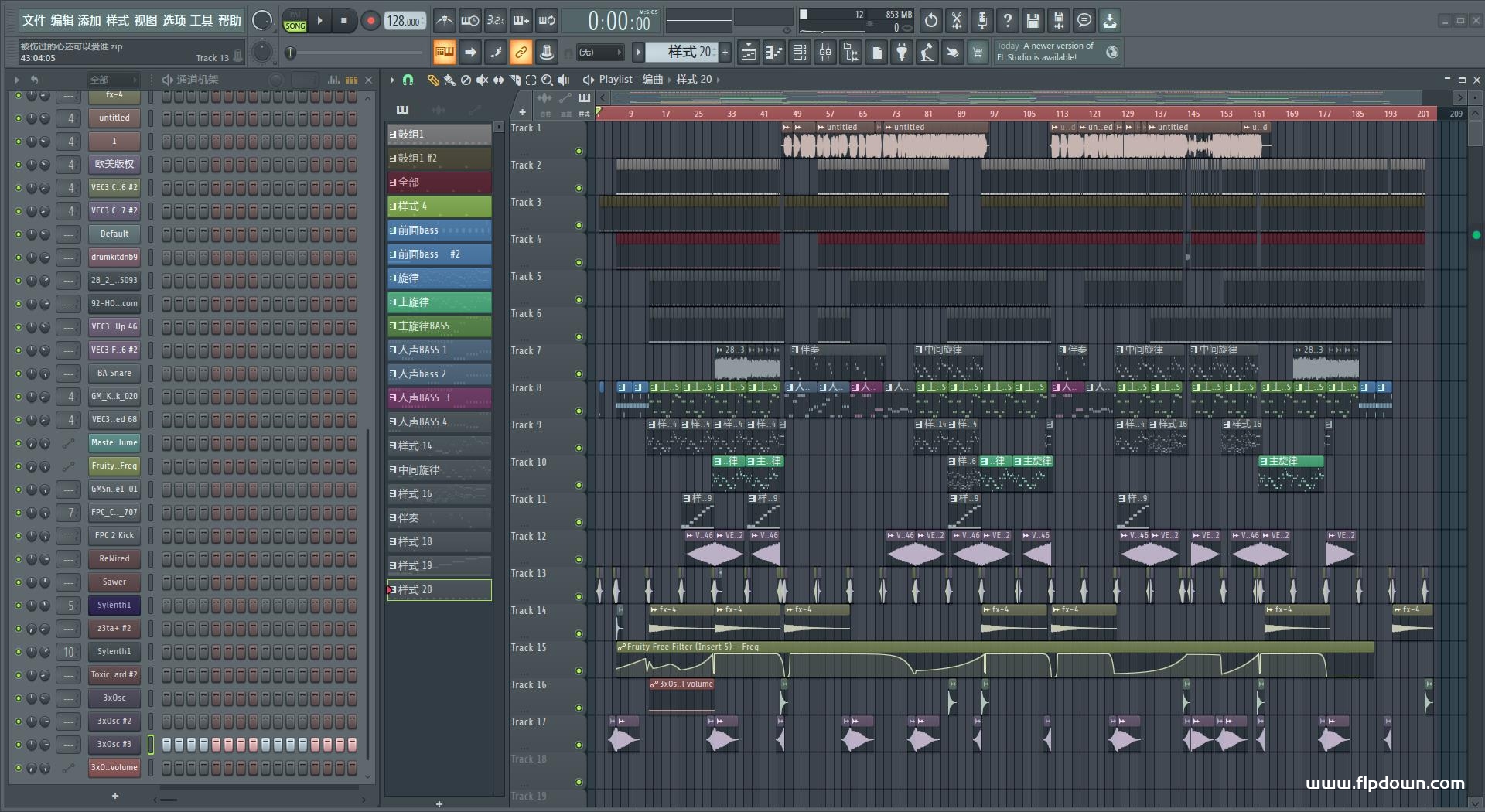The image size is (1485, 812).
Task: Open the 文件 menu
Action: click(33, 21)
